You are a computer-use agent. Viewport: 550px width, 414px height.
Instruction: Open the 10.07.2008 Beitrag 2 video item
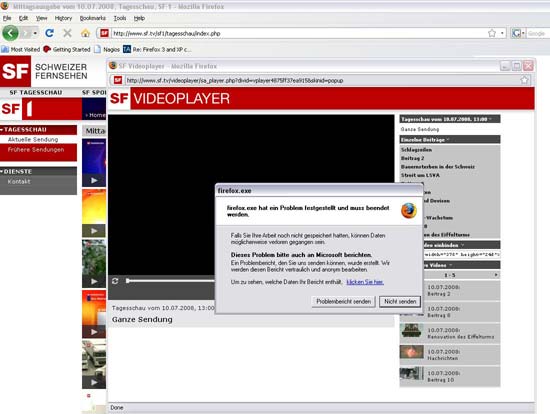(x=462, y=291)
